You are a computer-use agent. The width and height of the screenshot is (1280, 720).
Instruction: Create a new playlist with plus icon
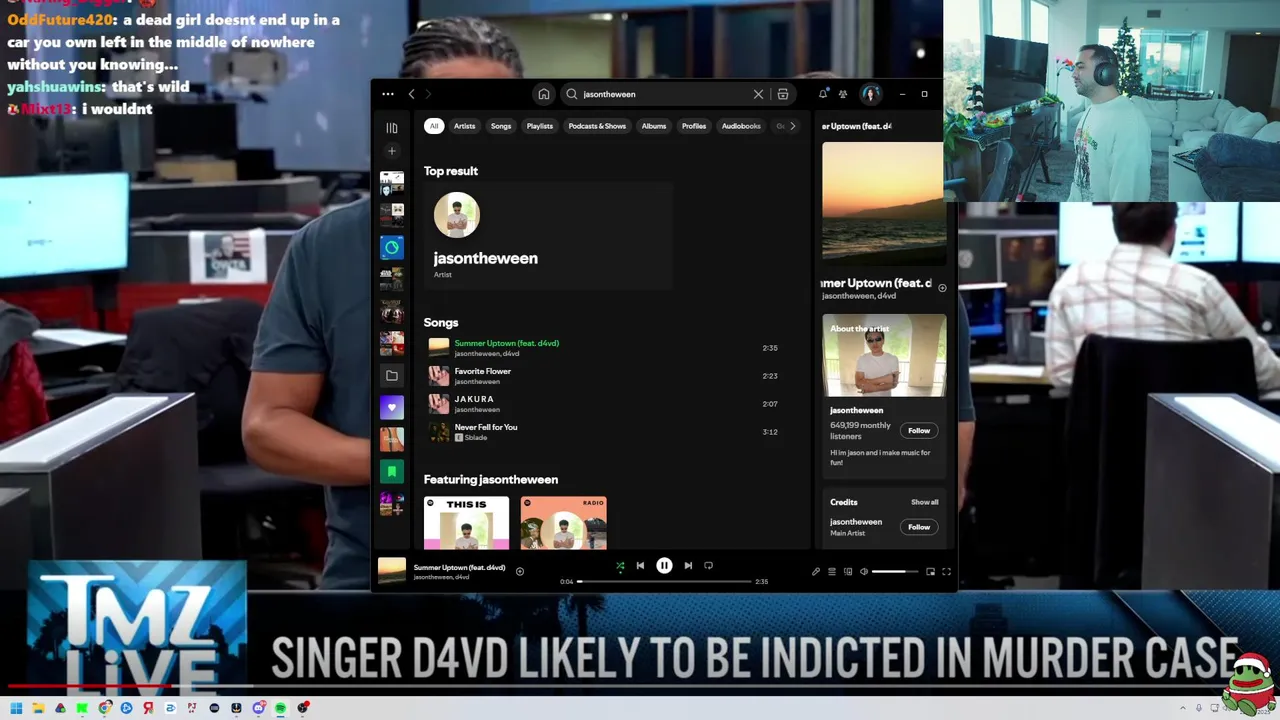pyautogui.click(x=392, y=151)
